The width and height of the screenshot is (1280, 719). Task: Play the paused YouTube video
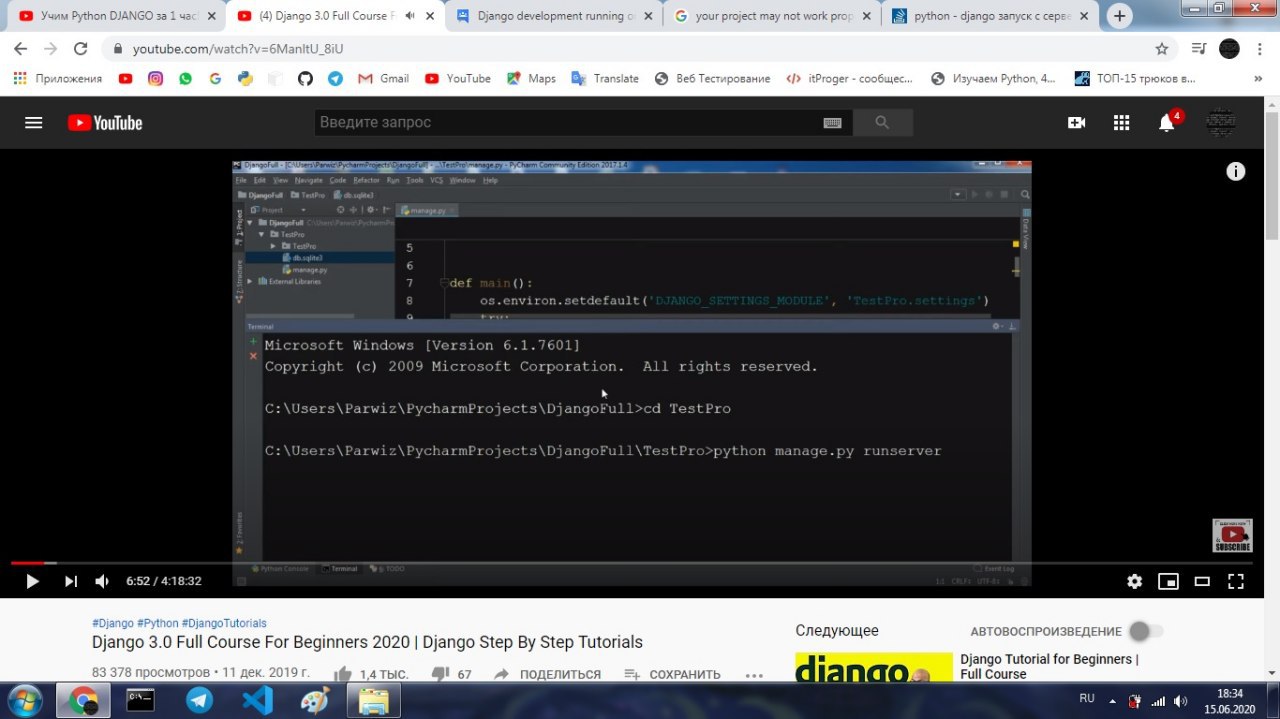(x=32, y=581)
